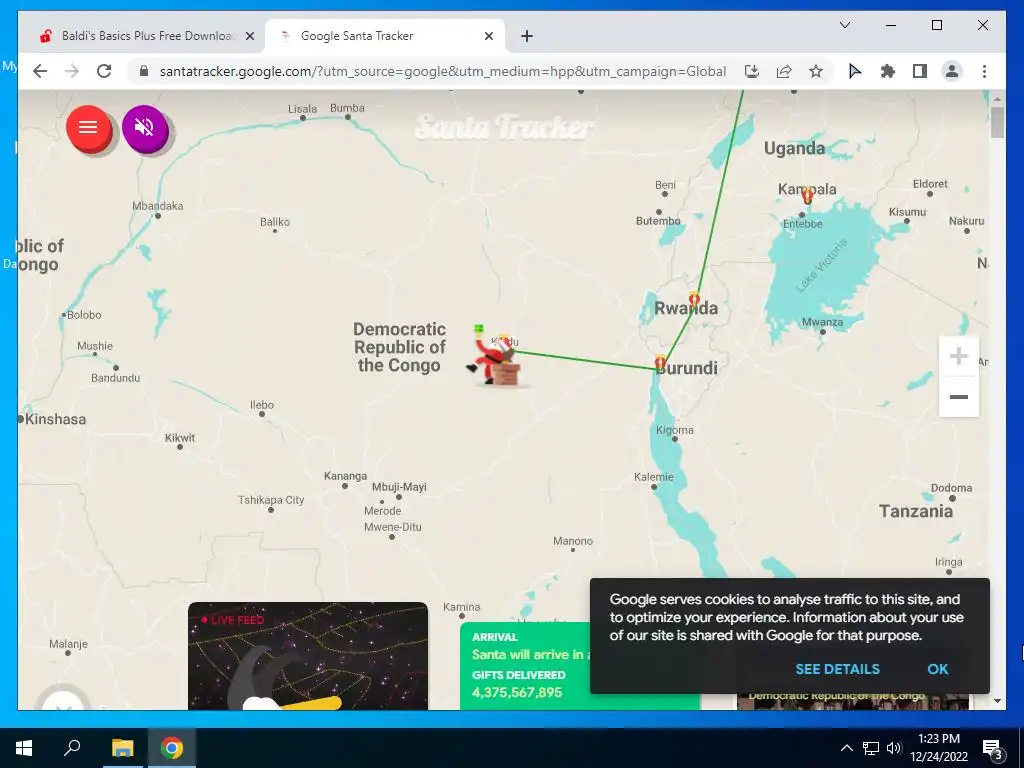1024x768 pixels.
Task: Open volume control tray icon
Action: (x=894, y=748)
